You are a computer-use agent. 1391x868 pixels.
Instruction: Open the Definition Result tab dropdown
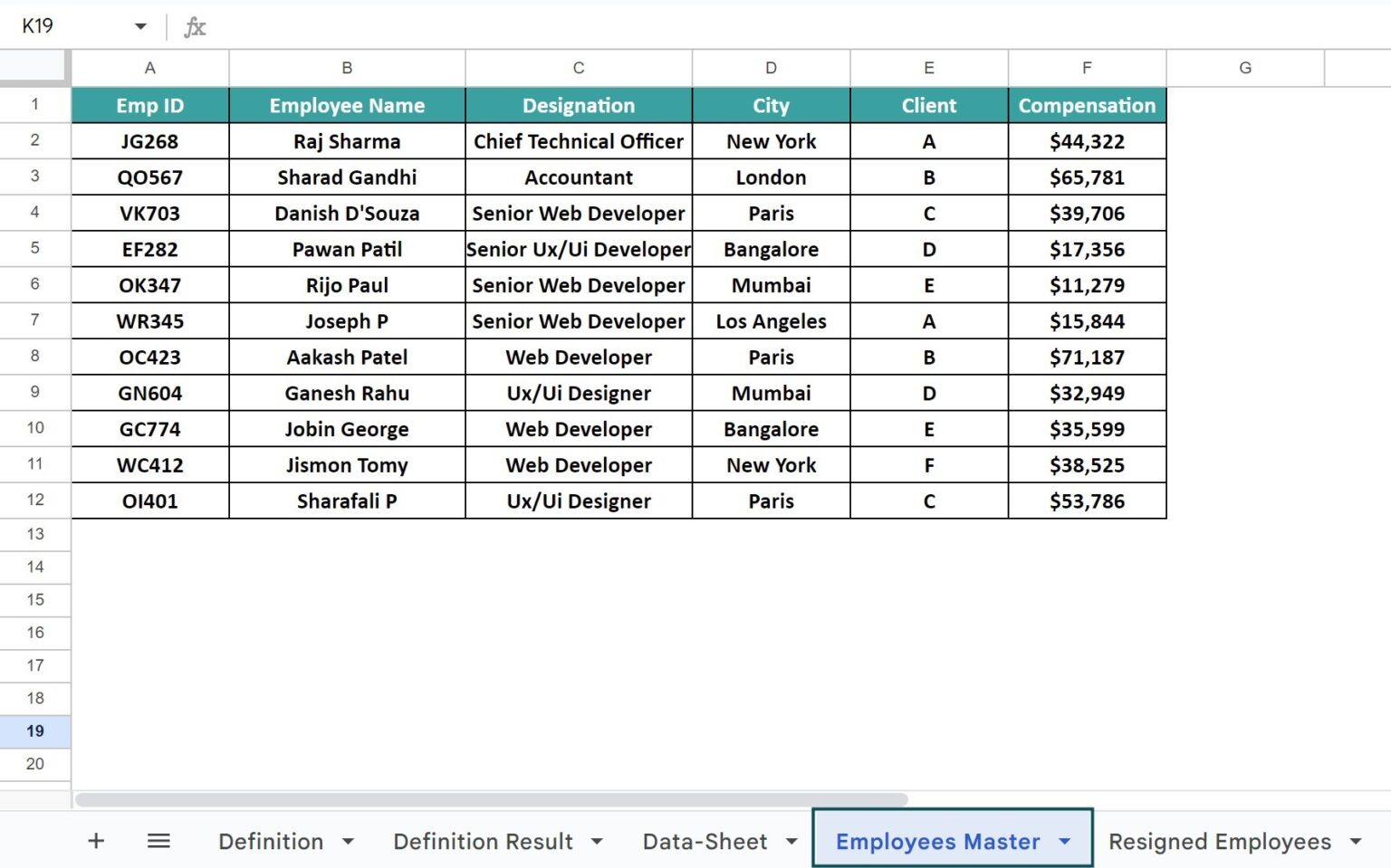(x=598, y=842)
